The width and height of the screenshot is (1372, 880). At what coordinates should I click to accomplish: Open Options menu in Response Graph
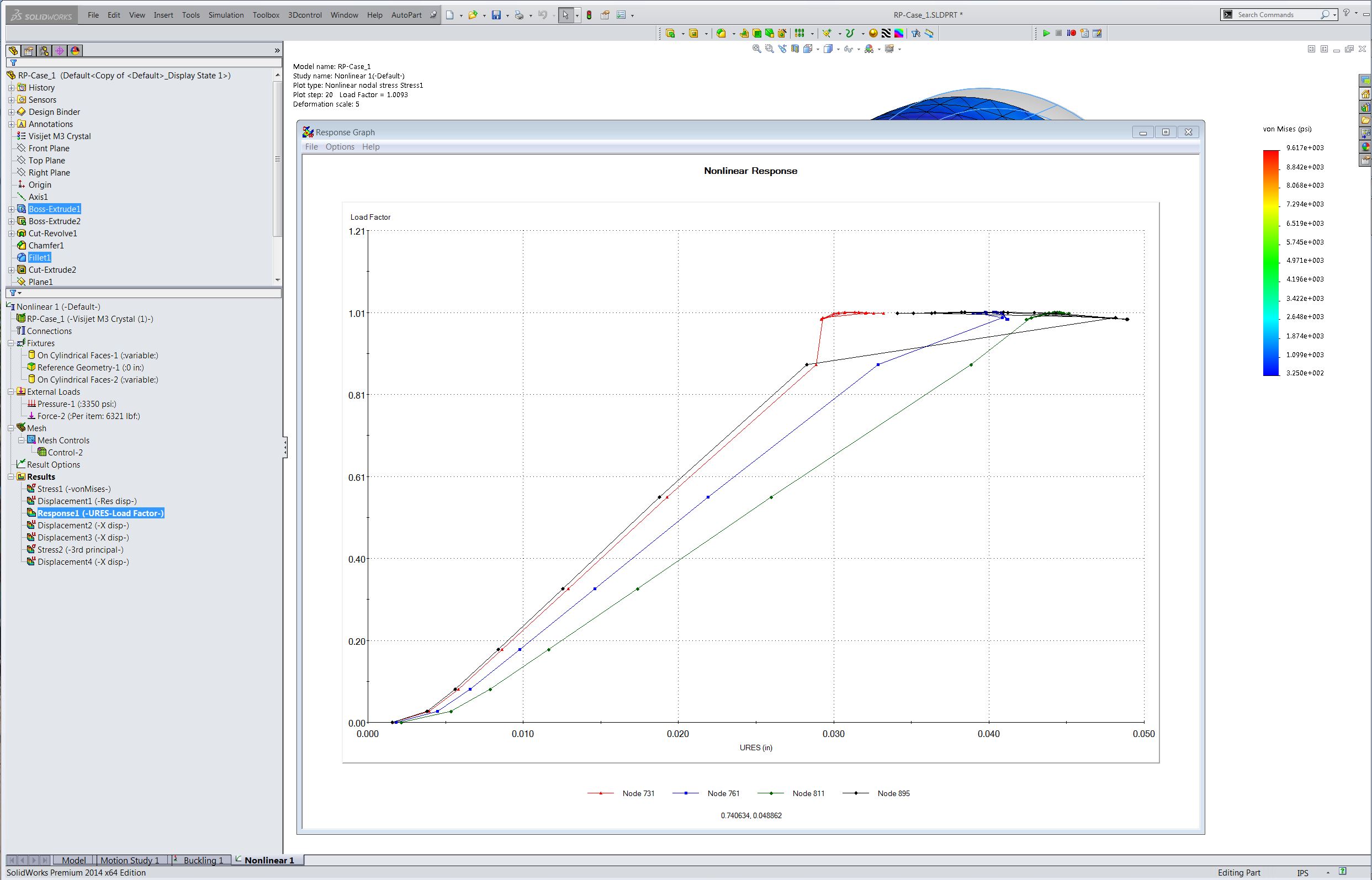[x=340, y=147]
